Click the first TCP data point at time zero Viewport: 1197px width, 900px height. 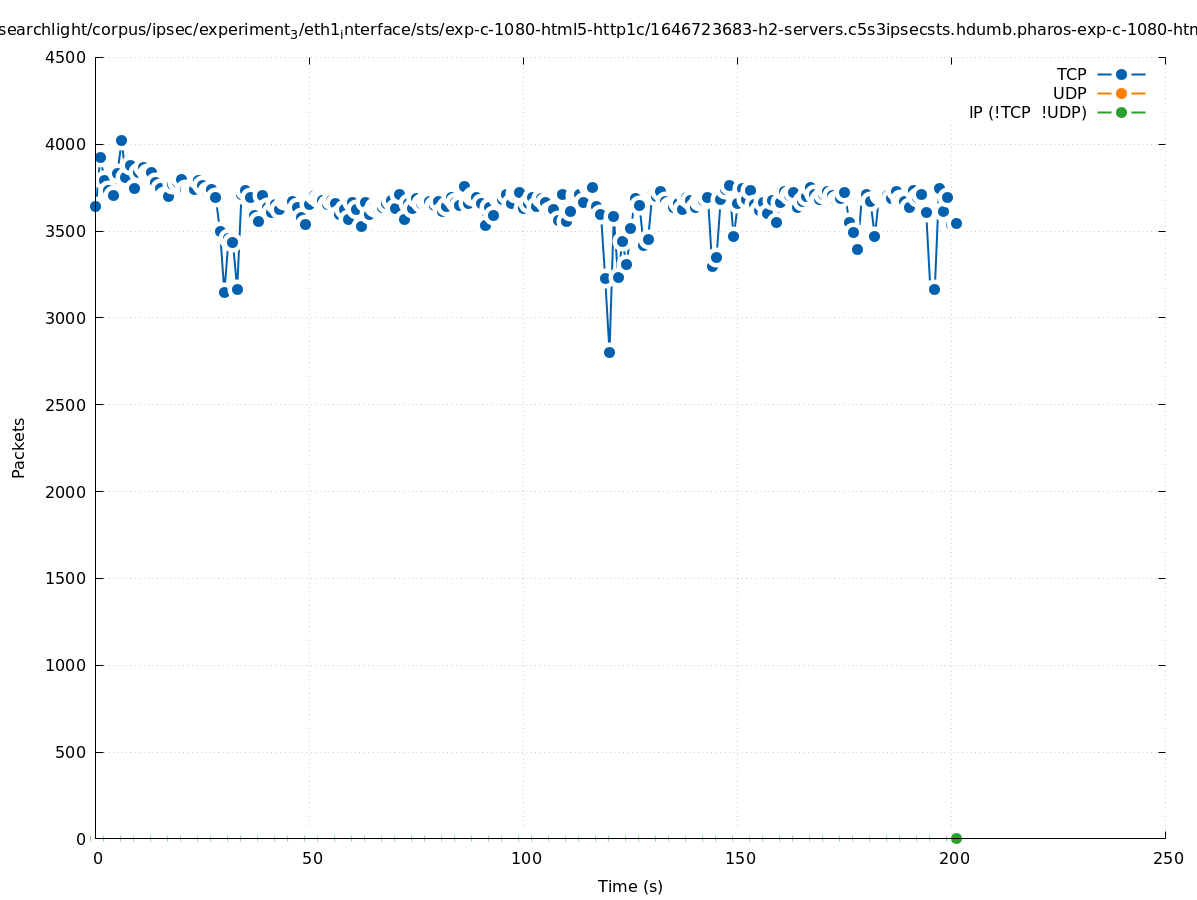click(x=95, y=206)
